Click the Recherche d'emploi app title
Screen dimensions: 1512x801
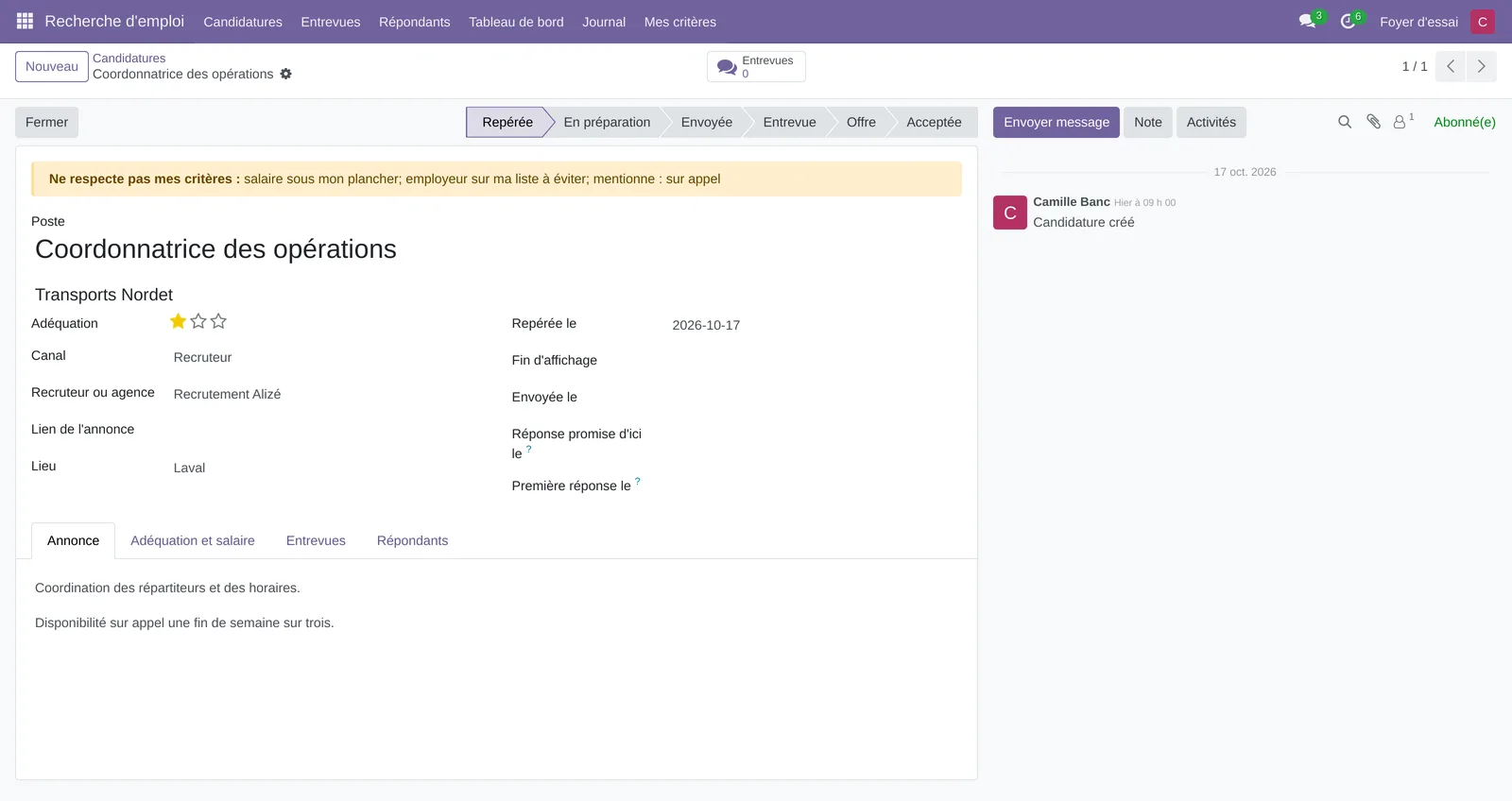114,21
